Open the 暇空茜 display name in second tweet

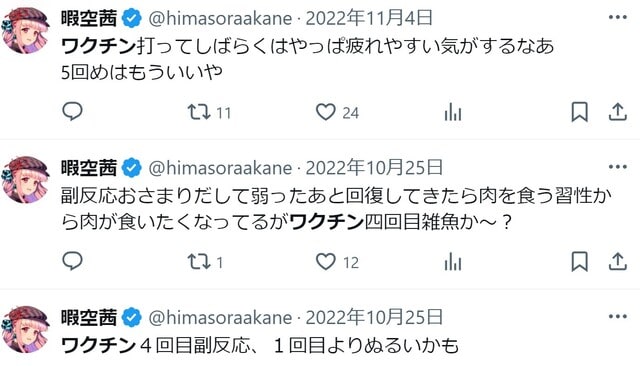coord(89,168)
